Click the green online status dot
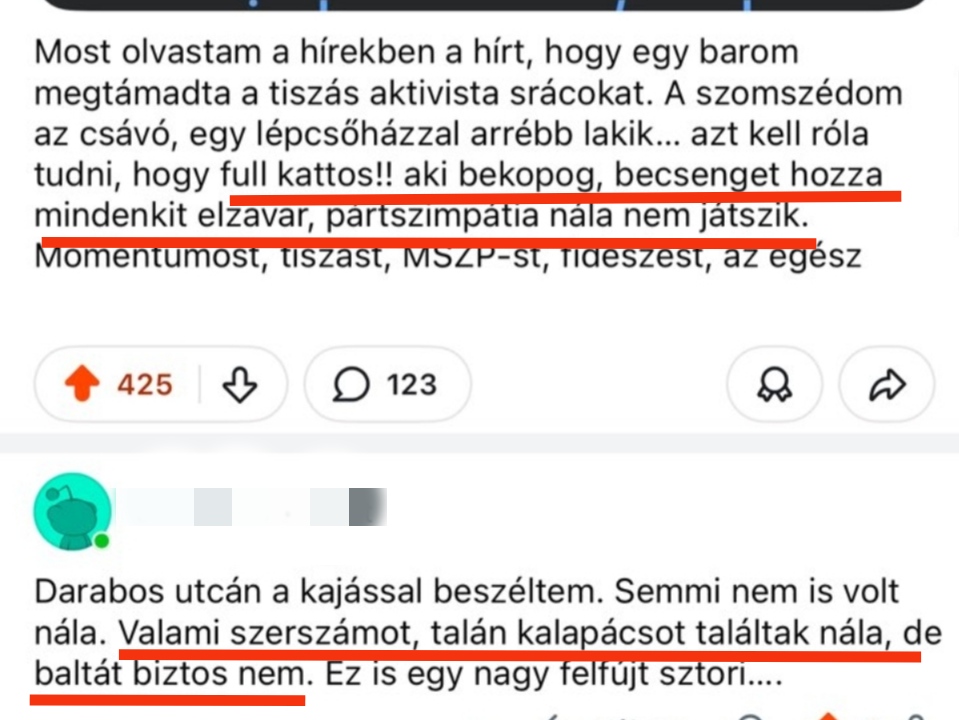The width and height of the screenshot is (959, 720). point(101,542)
